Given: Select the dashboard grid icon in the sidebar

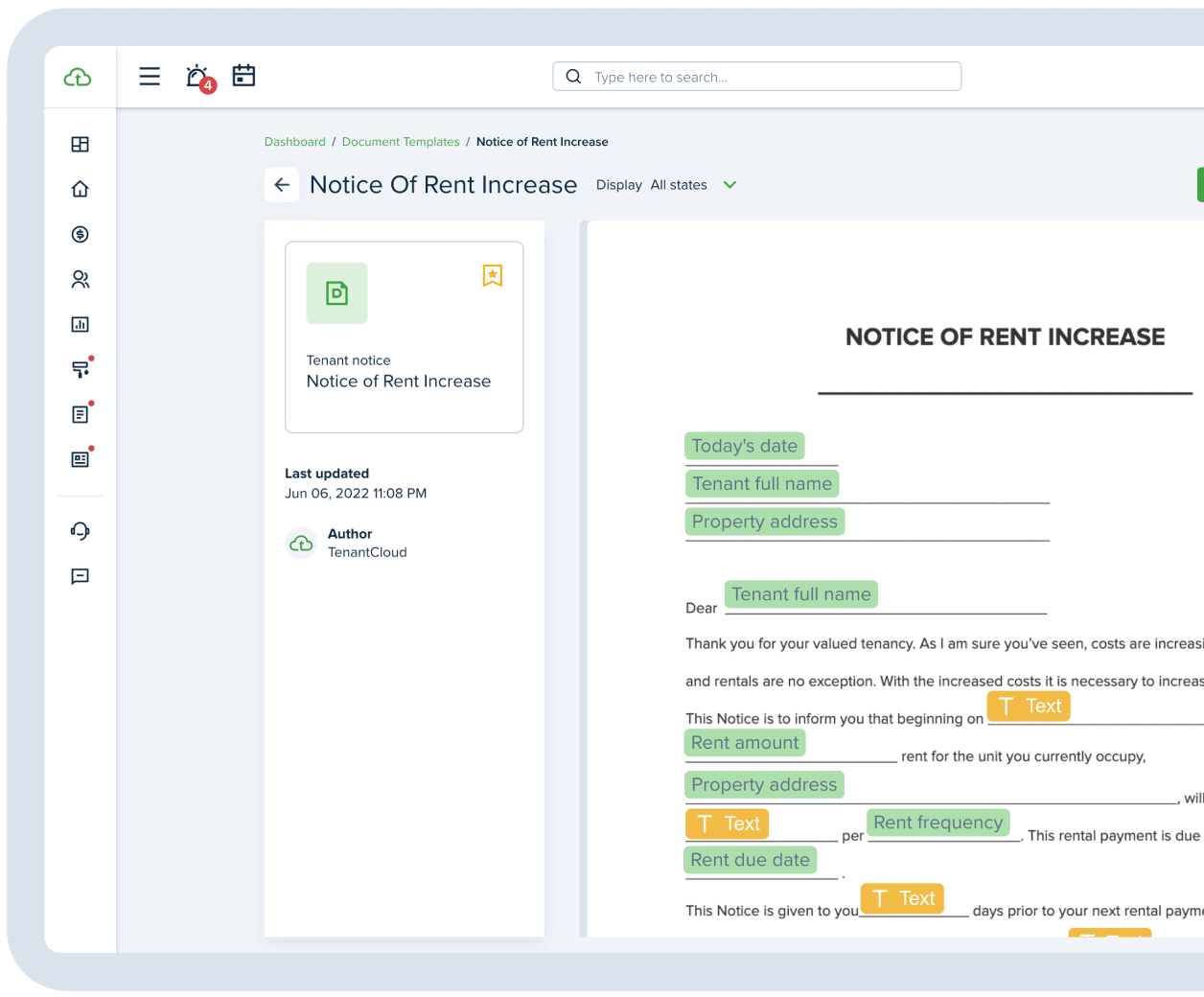Looking at the screenshot, I should (80, 144).
